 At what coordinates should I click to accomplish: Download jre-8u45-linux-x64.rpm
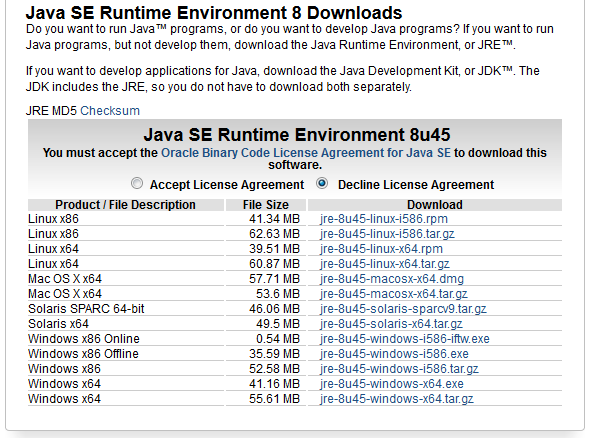tap(381, 249)
